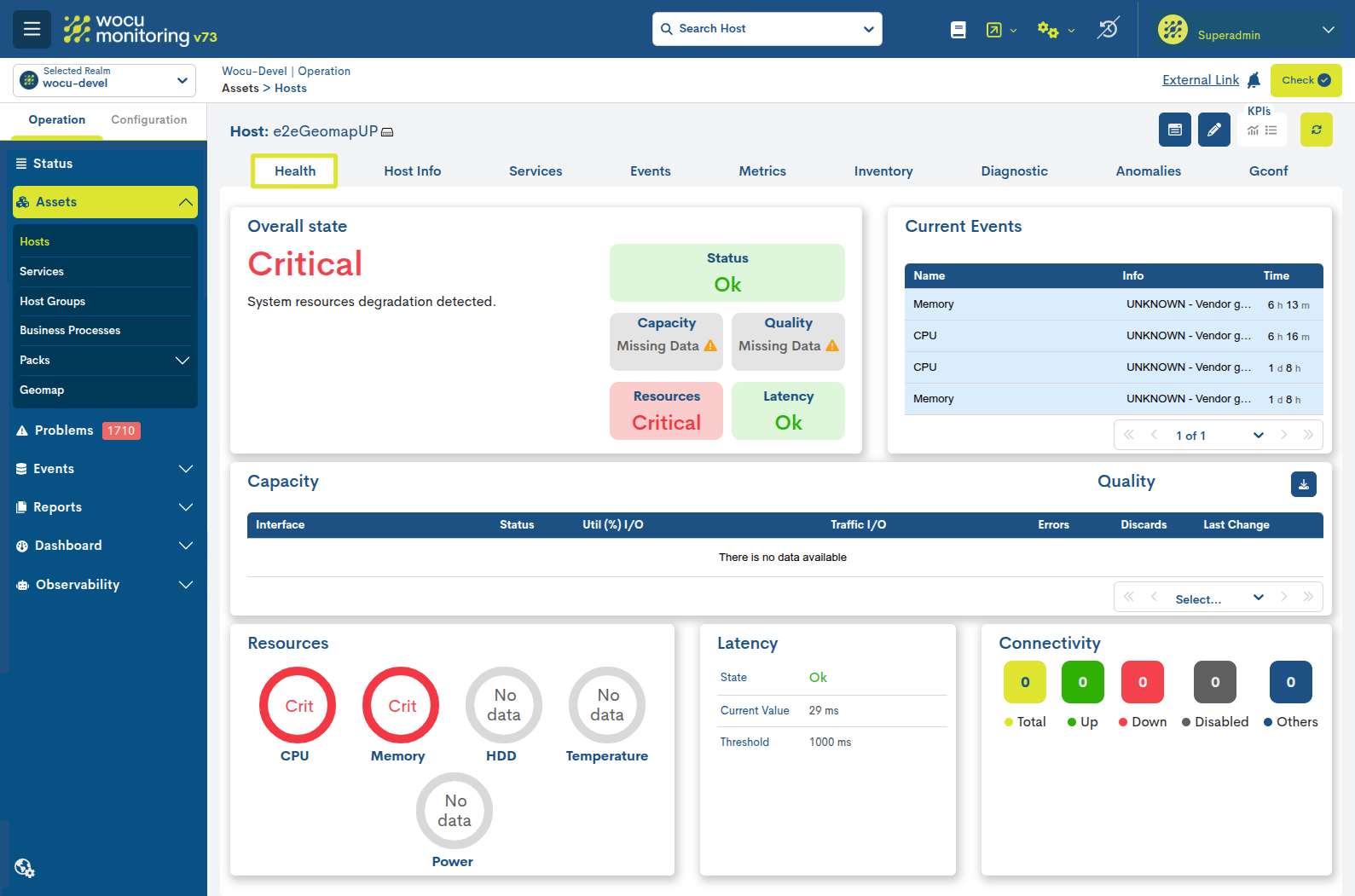
Task: Open the host details card icon
Action: (x=1175, y=130)
